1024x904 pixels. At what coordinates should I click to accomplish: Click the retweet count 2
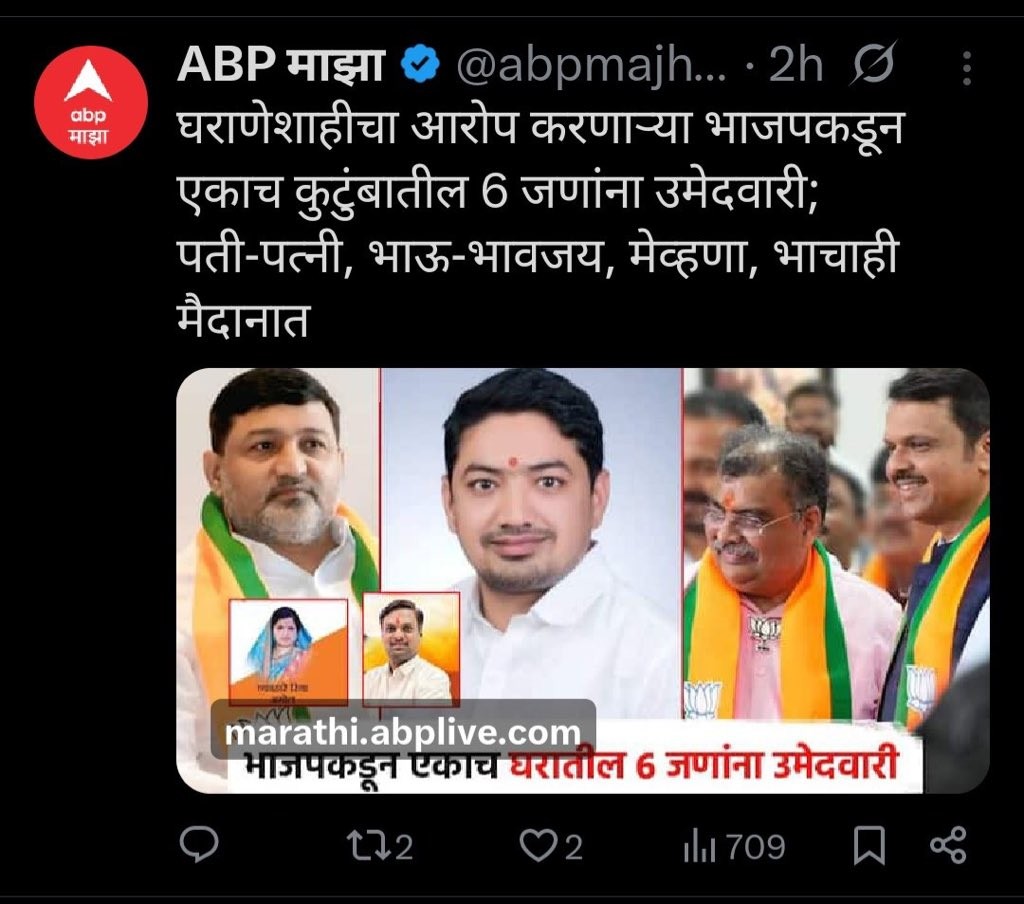click(x=404, y=848)
